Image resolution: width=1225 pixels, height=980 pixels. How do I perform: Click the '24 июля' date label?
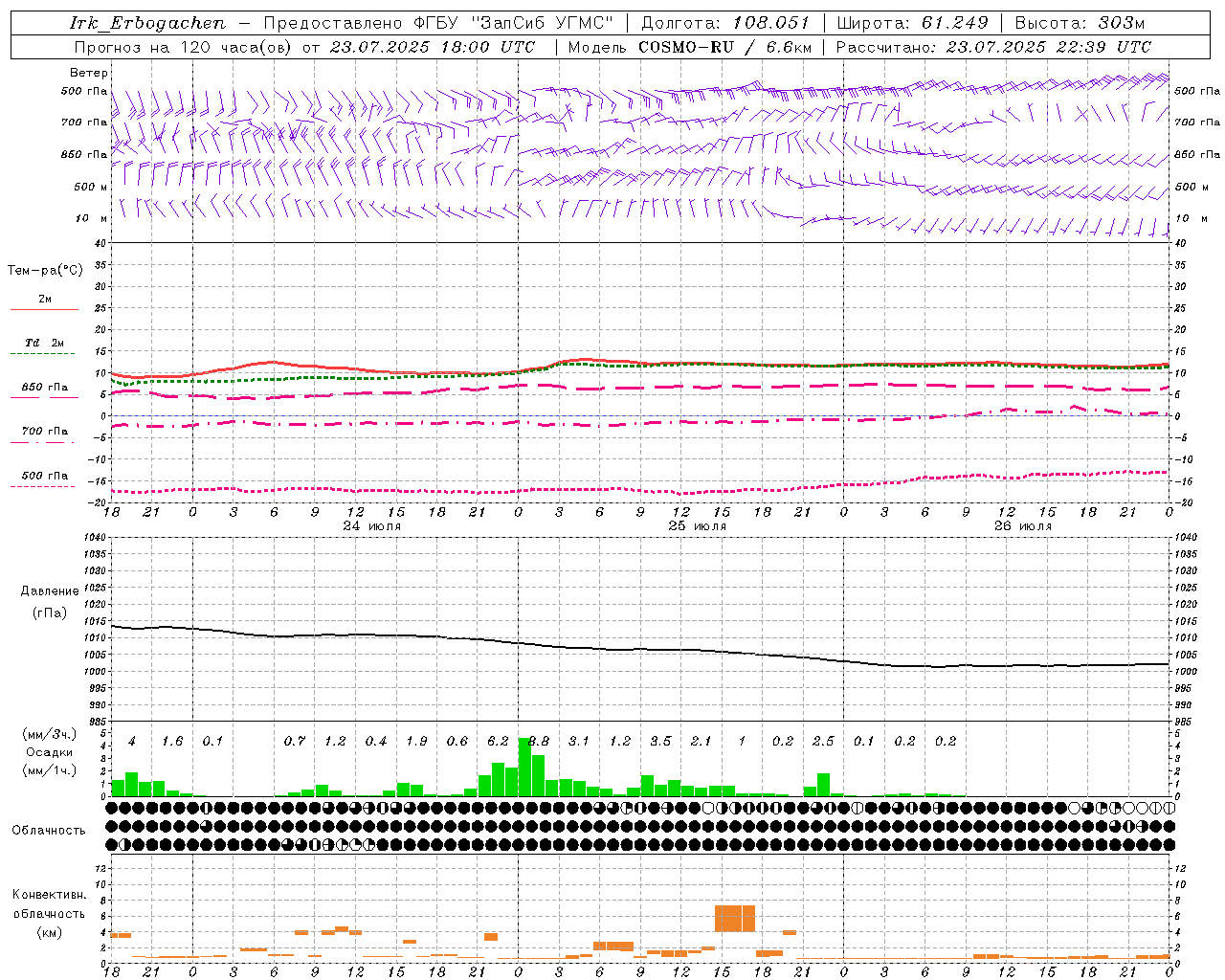372,526
